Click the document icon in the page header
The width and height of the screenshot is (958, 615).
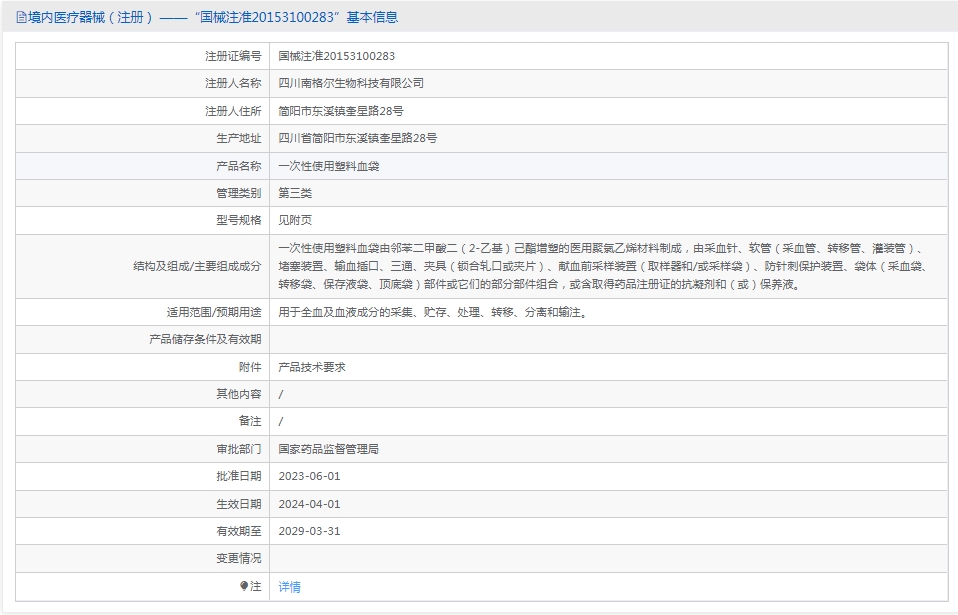coord(21,17)
